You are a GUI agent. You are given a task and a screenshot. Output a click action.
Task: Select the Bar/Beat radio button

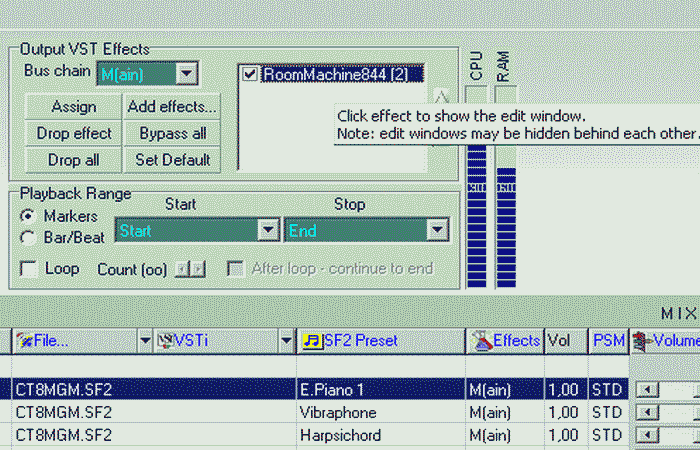pos(28,237)
